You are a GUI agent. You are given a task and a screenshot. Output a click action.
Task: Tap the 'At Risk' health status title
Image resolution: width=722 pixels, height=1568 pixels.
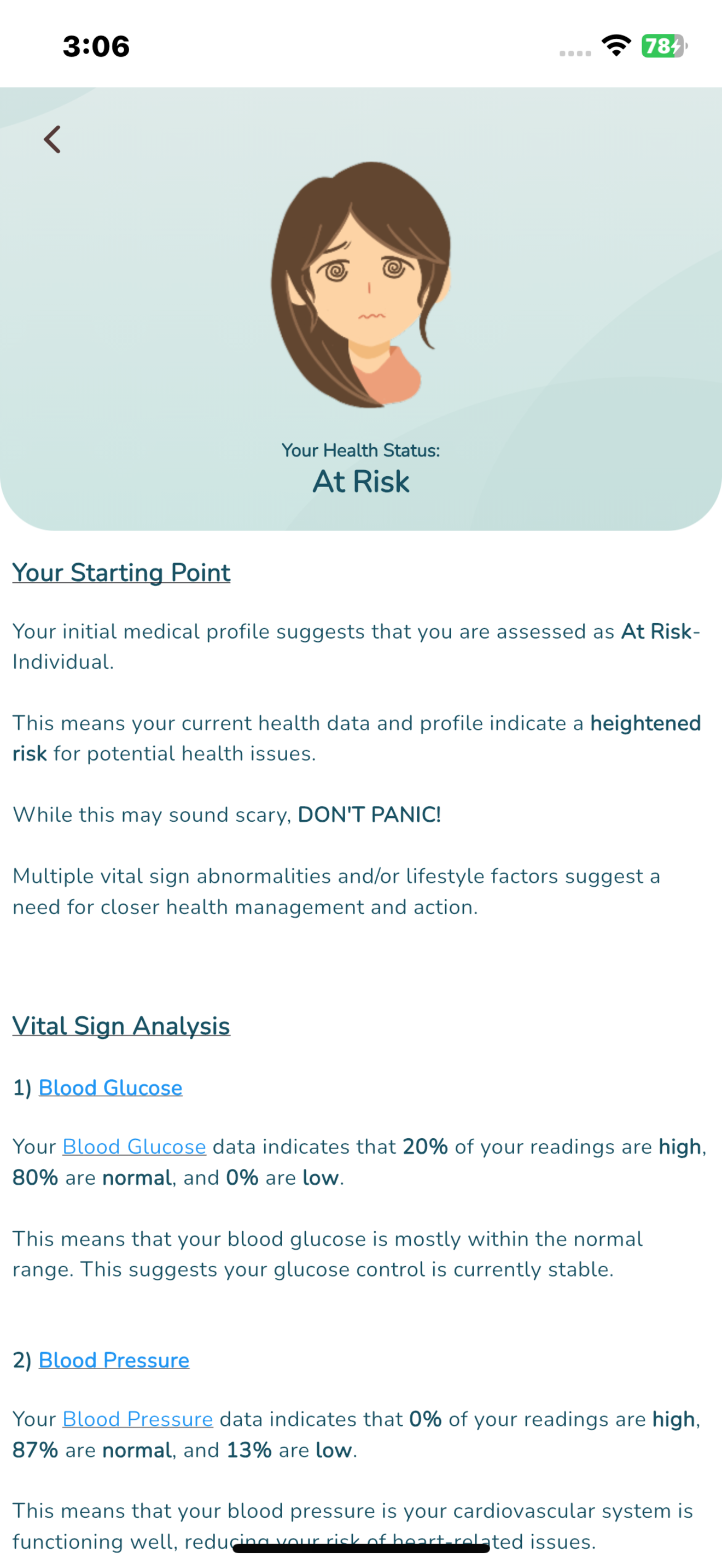point(361,482)
